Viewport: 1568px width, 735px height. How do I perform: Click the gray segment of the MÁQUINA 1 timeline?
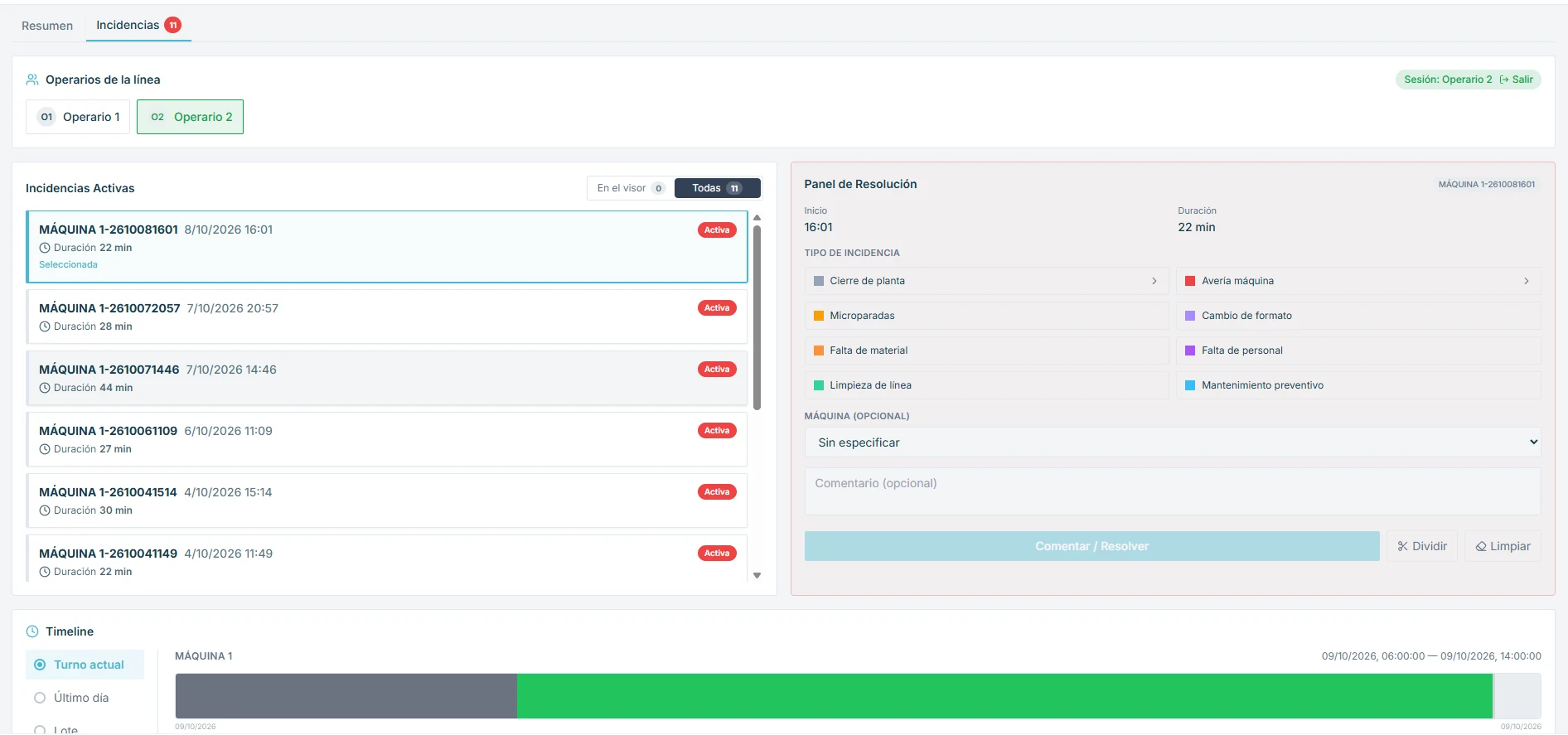pos(346,696)
